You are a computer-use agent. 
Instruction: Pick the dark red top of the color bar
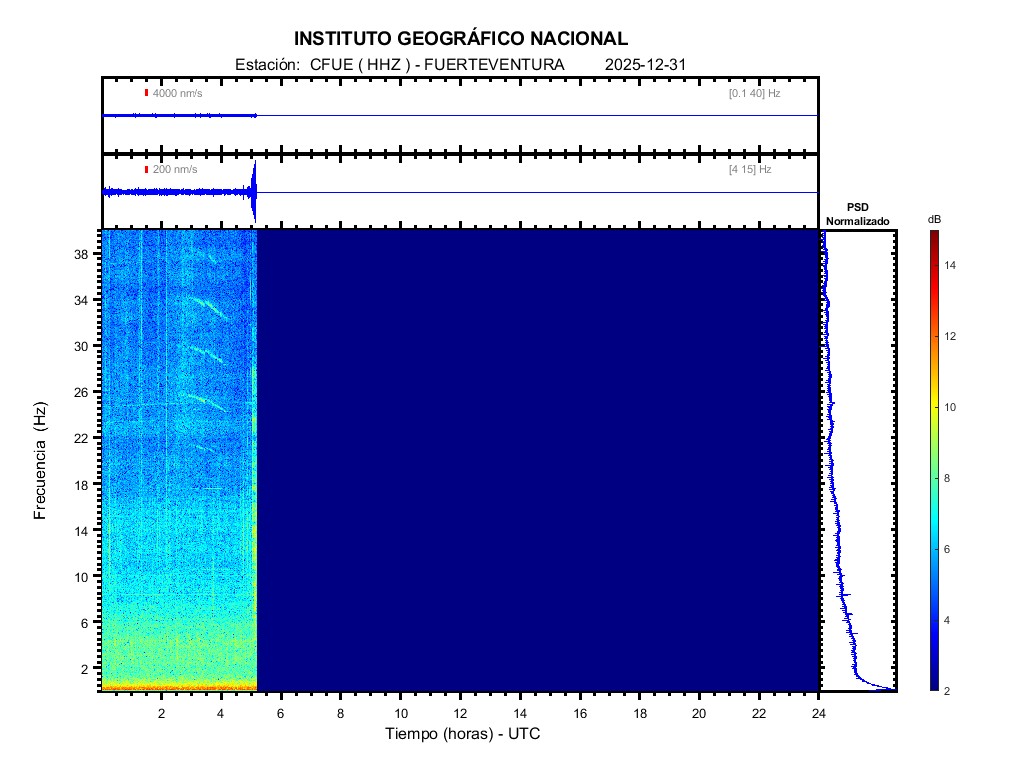[x=933, y=236]
